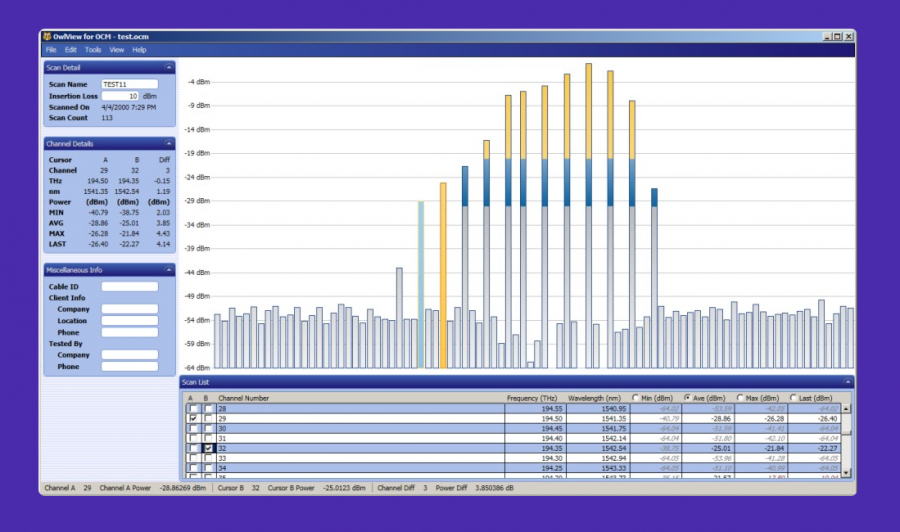Click the Scanned On date 4/4/2000 7:29 PM
The width and height of the screenshot is (900, 532).
pos(129,107)
